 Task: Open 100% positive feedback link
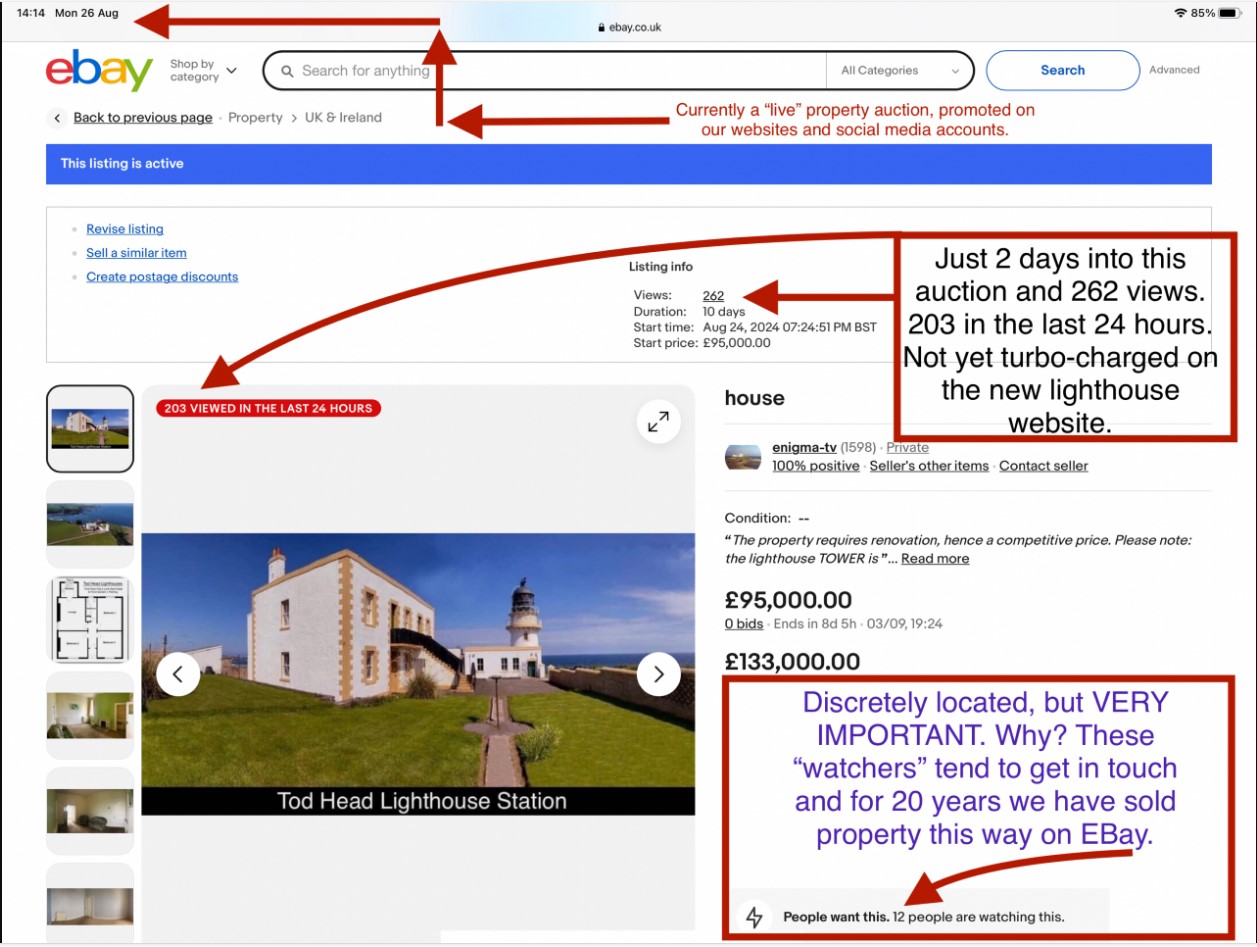(x=815, y=466)
